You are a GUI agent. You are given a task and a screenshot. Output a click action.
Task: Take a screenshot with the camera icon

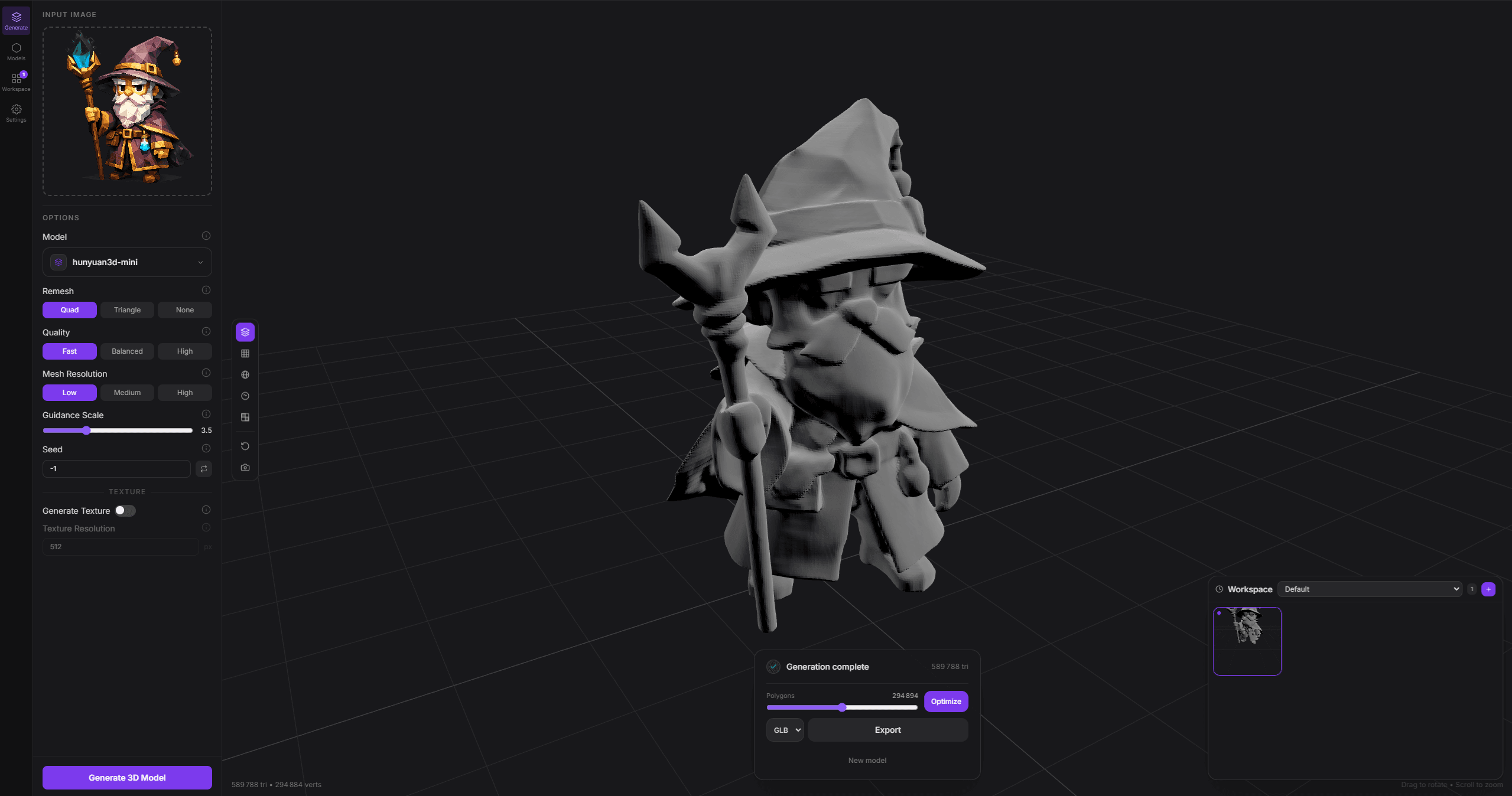click(245, 468)
